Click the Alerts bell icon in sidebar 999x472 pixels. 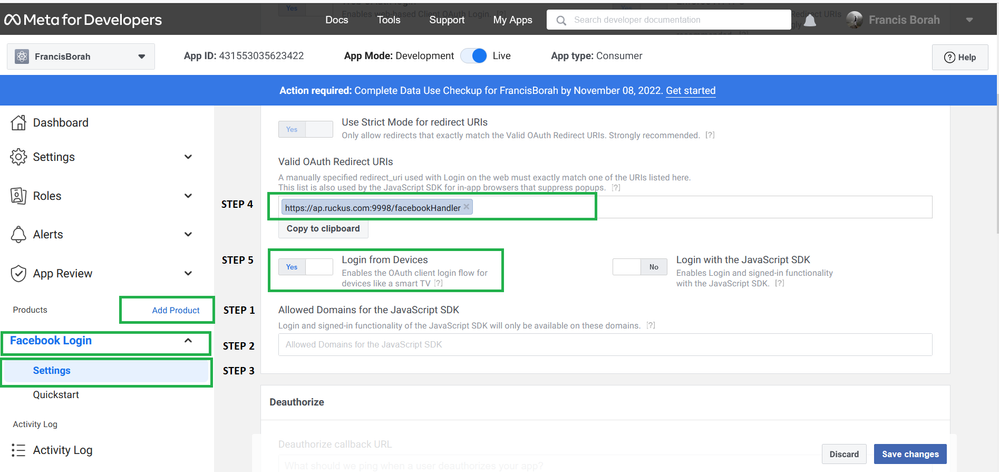pos(18,235)
